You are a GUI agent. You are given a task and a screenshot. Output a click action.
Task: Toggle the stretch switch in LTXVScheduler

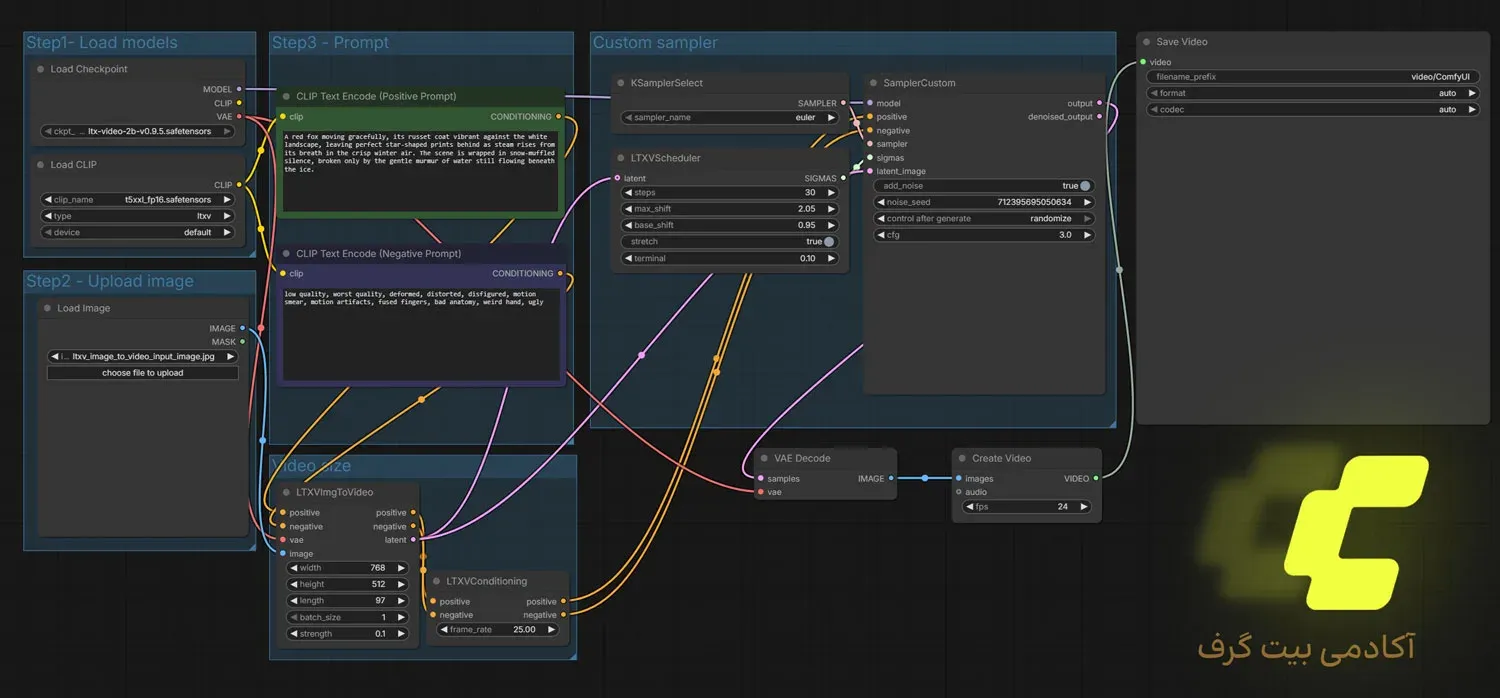coord(829,242)
